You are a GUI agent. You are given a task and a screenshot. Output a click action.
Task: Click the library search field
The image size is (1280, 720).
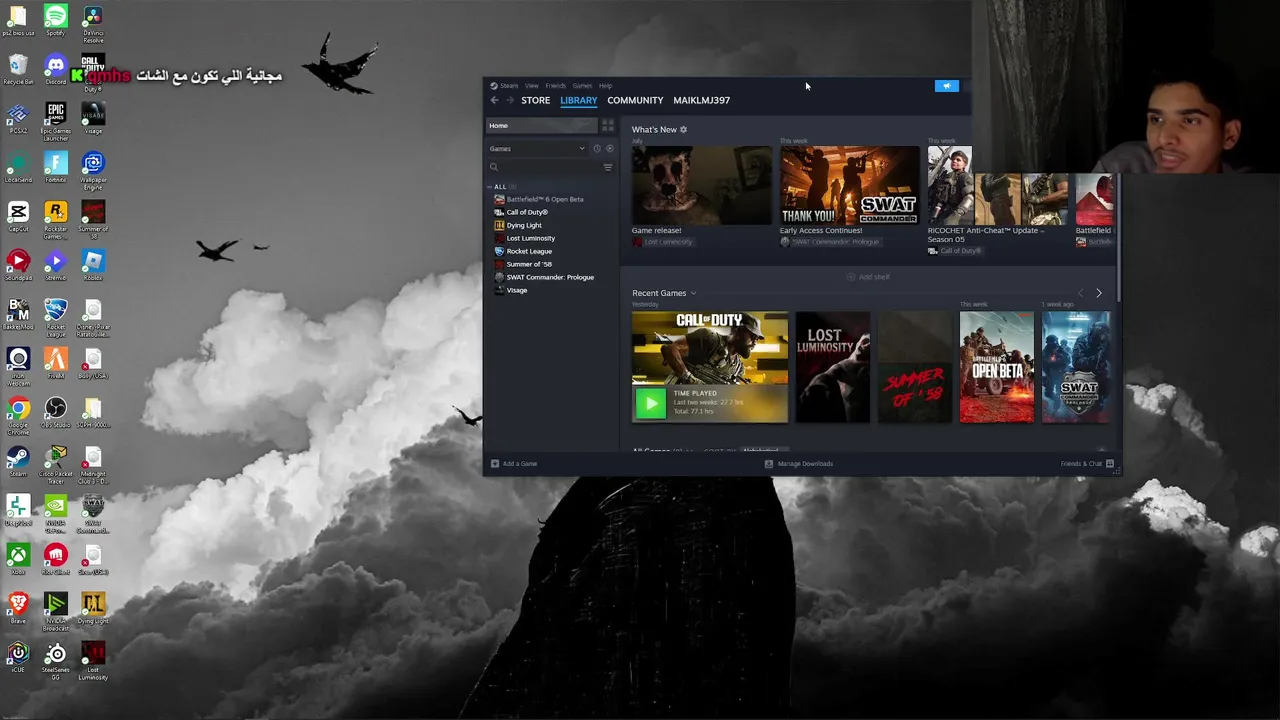543,167
